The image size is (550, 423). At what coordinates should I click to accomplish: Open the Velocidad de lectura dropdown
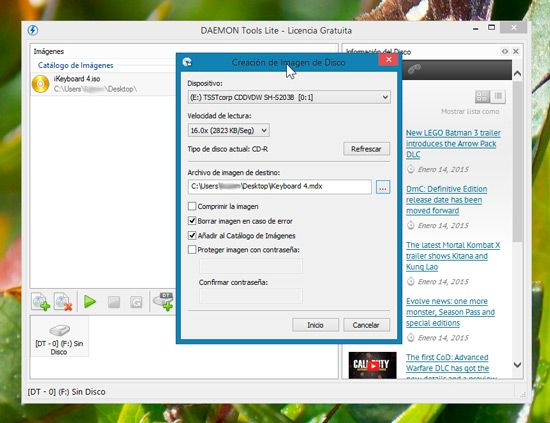pyautogui.click(x=228, y=130)
